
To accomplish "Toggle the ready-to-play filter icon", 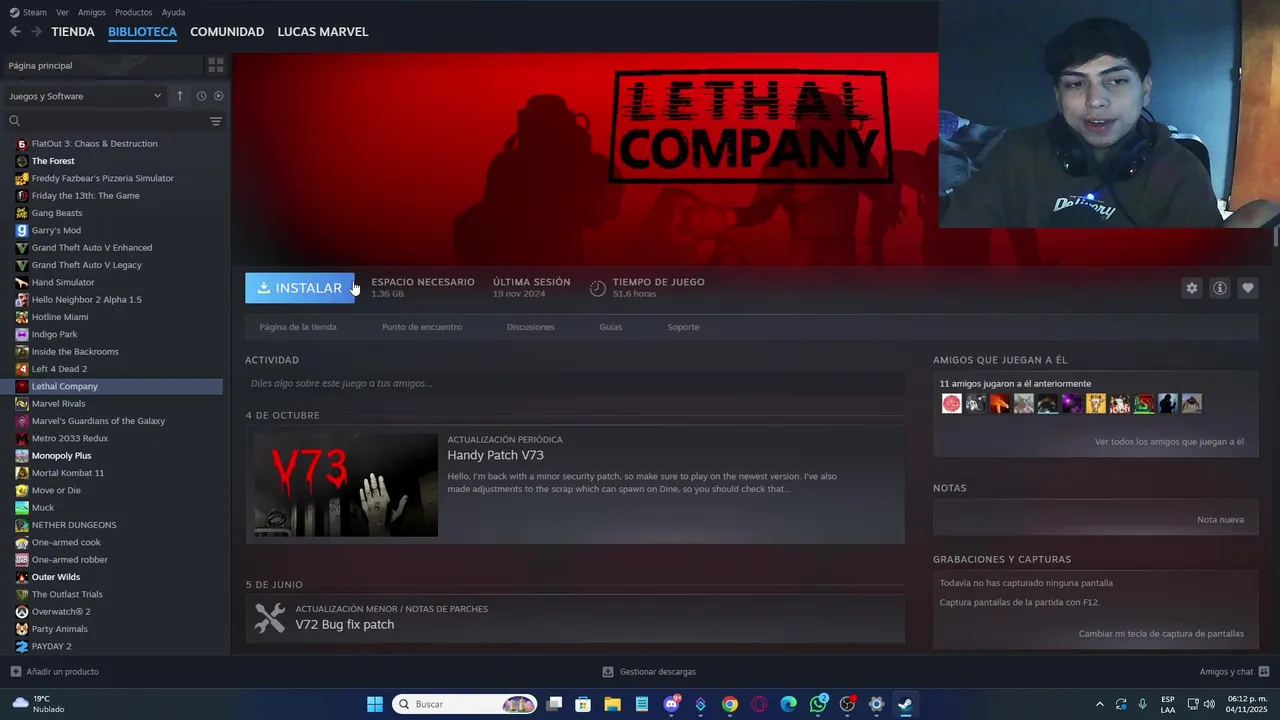I will [x=218, y=96].
